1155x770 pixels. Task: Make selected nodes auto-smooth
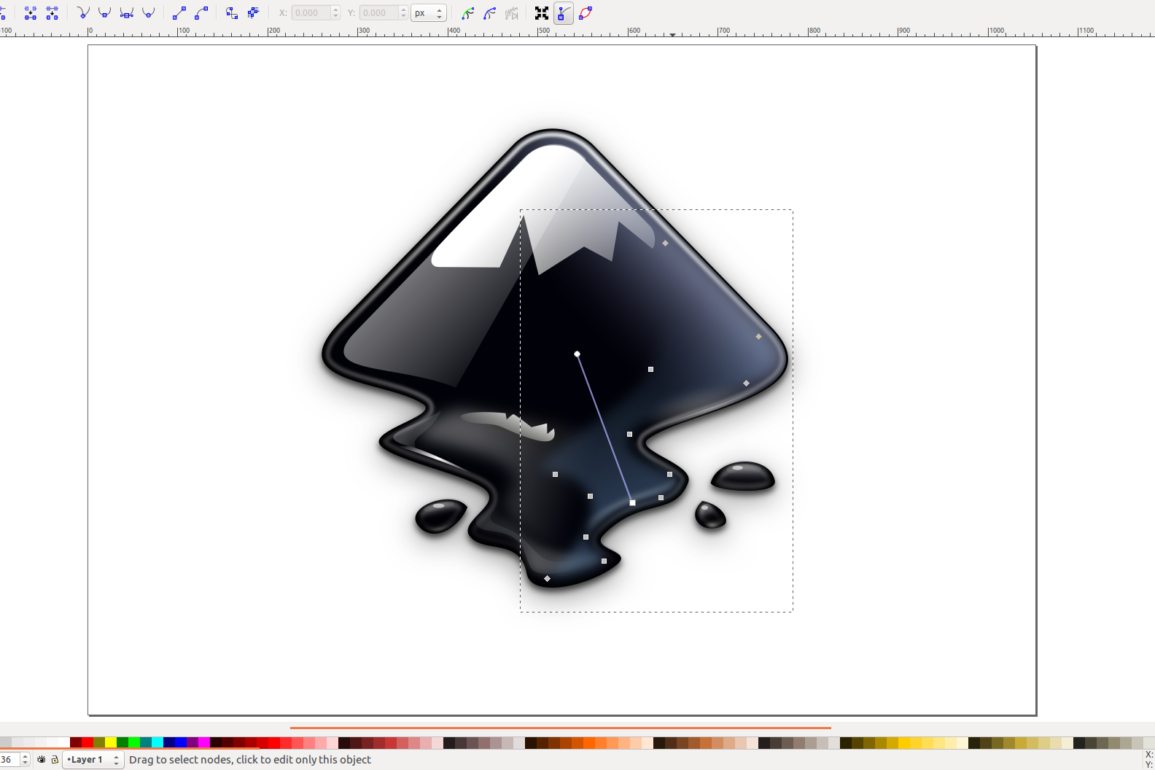149,13
